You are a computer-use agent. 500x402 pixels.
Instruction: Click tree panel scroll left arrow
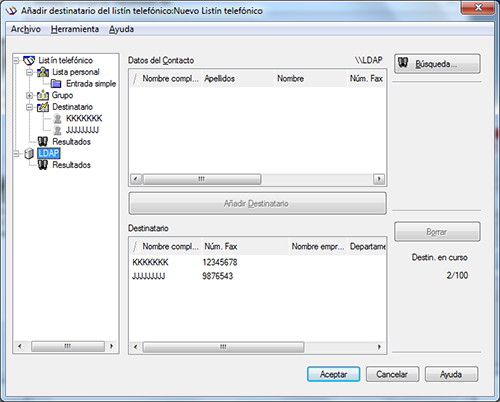[20, 346]
